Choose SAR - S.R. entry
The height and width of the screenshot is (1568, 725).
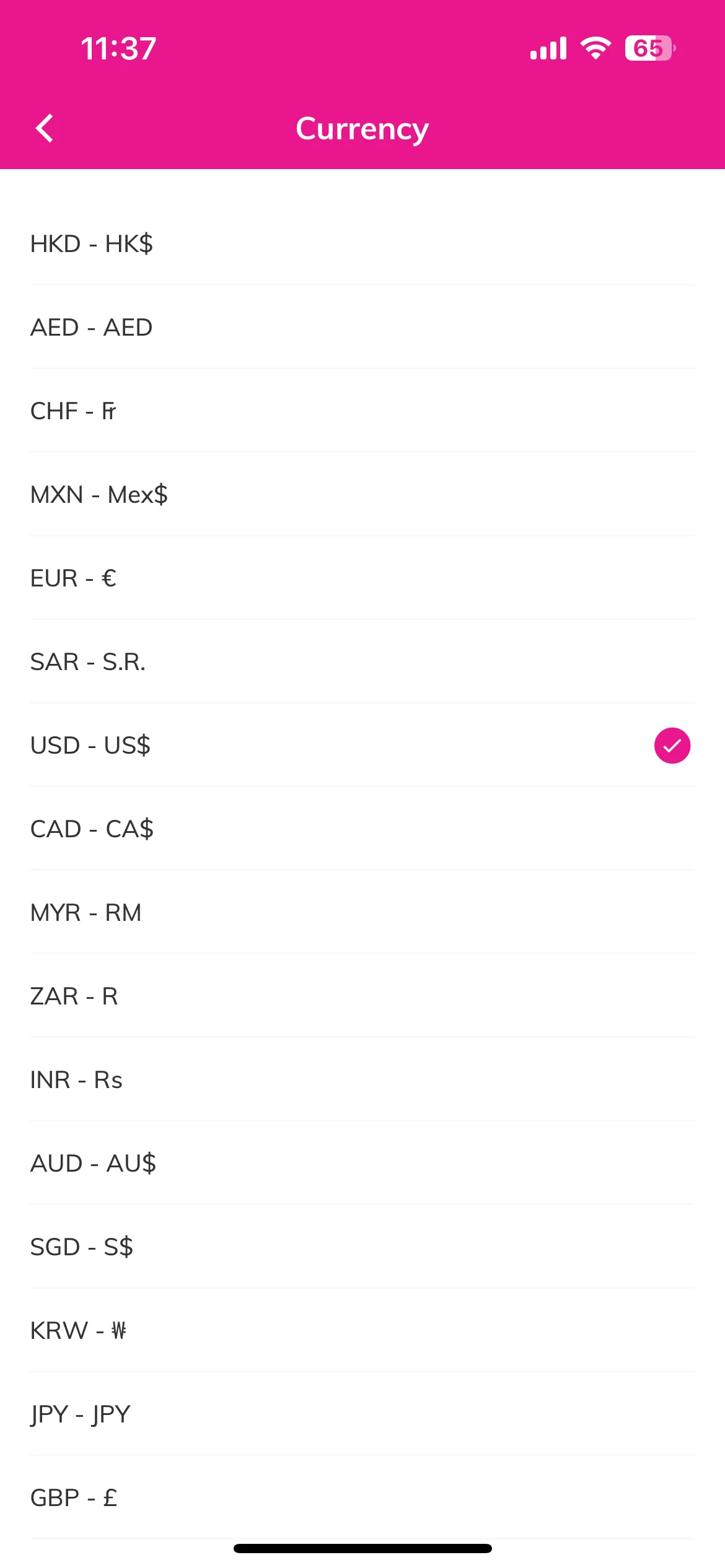[x=362, y=661]
